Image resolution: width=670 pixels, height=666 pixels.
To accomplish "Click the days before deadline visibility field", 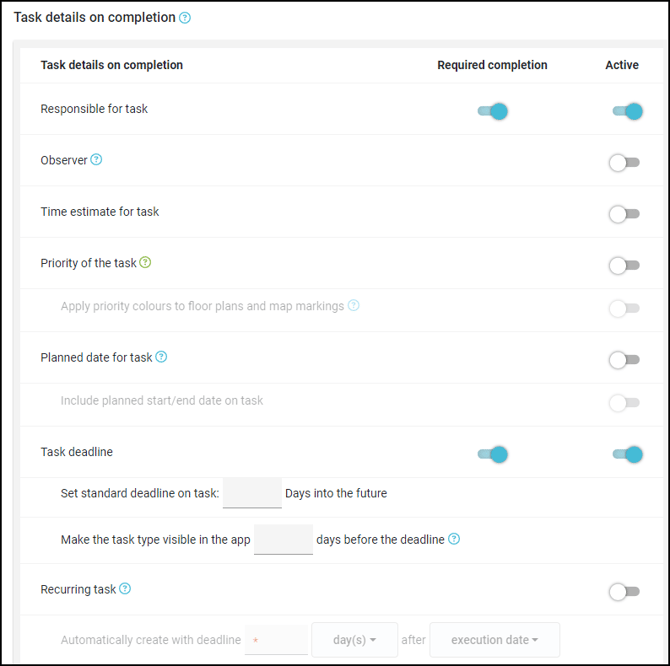I will coord(283,539).
